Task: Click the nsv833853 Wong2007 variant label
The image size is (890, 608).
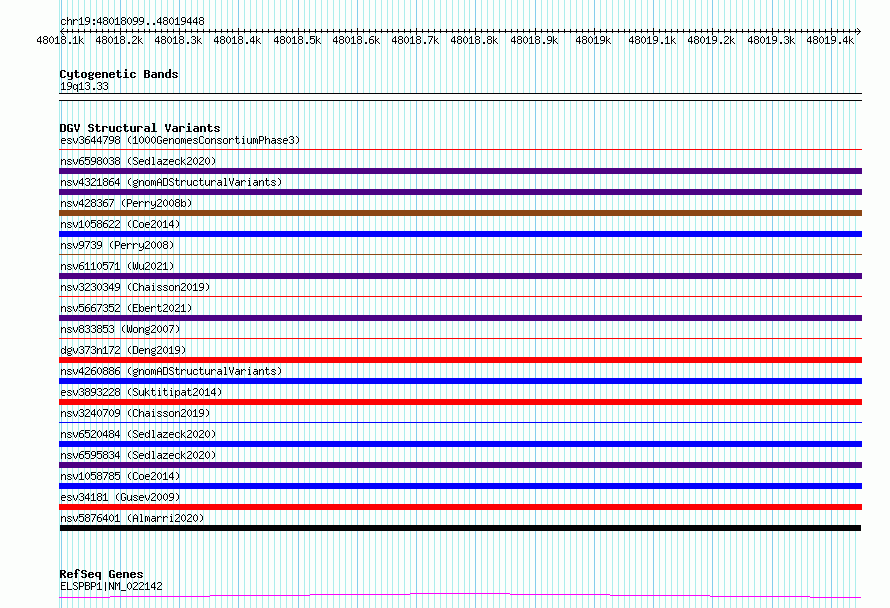Action: [x=120, y=329]
